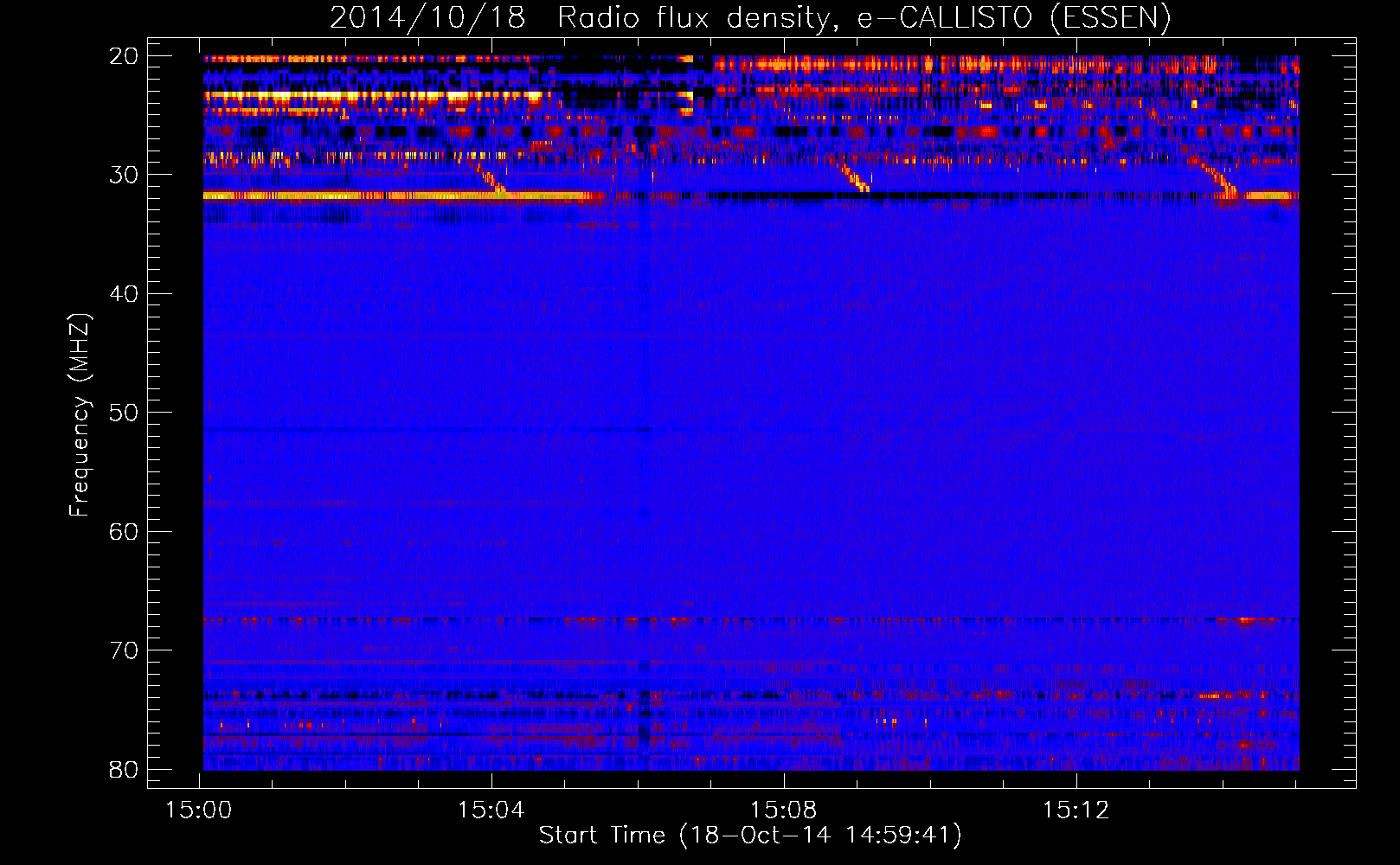
Task: Click the '70' frequency tick label
Action: (124, 650)
